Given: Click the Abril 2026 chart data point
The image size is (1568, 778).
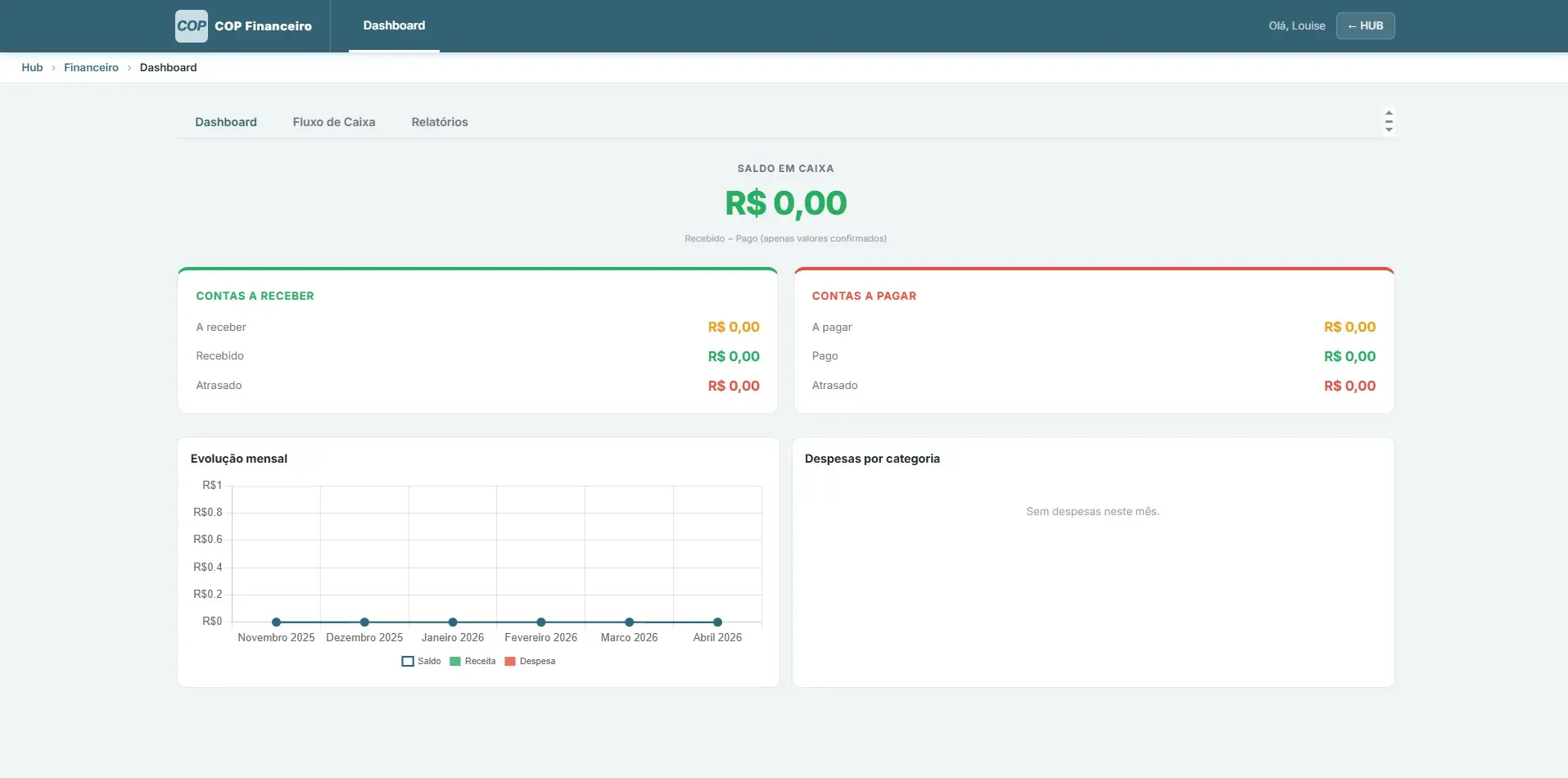Looking at the screenshot, I should [x=717, y=622].
